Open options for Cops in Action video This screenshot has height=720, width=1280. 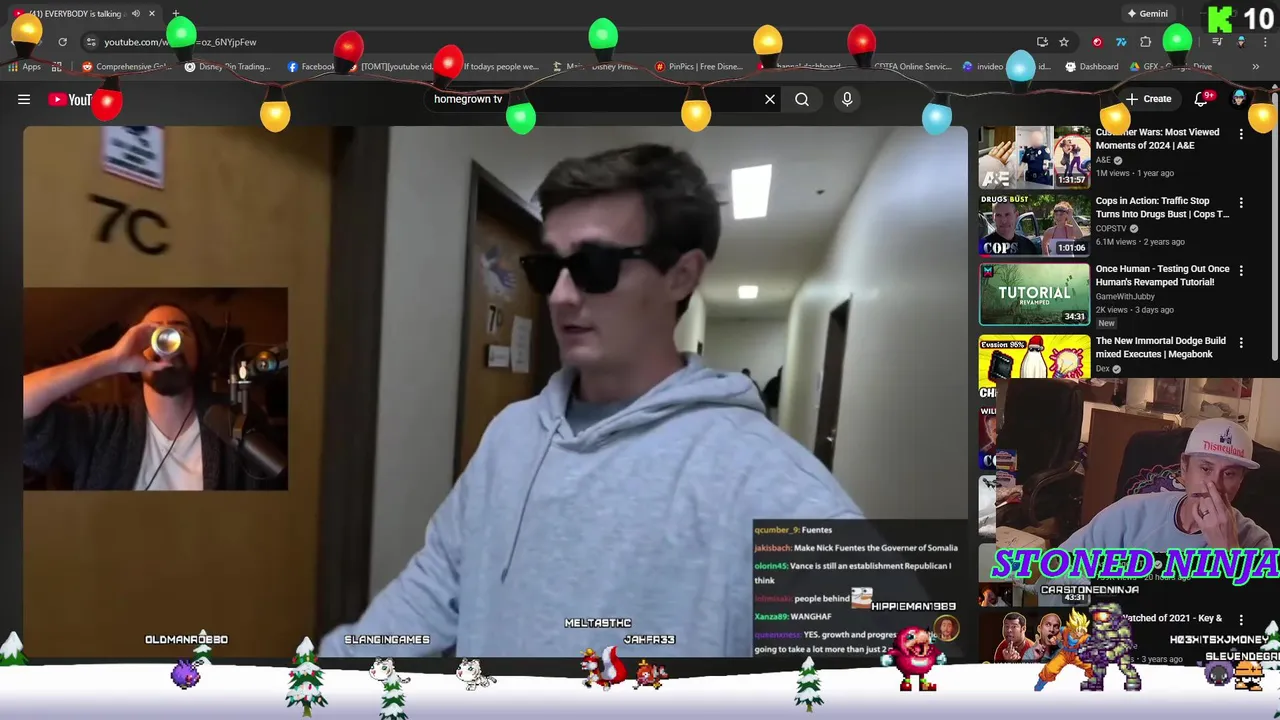click(1241, 203)
